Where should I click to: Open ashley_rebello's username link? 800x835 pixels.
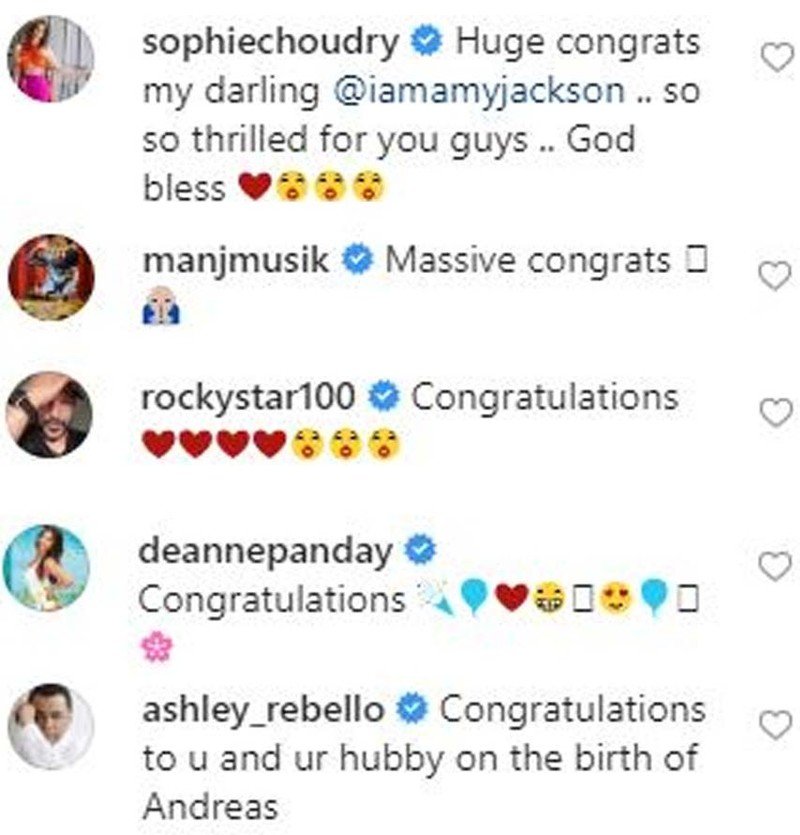coord(263,709)
